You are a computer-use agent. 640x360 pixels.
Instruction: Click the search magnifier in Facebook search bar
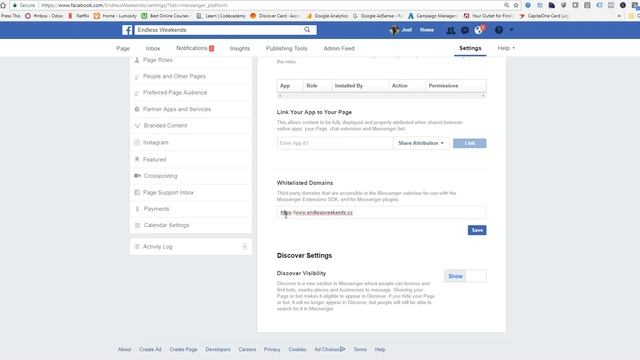point(307,30)
